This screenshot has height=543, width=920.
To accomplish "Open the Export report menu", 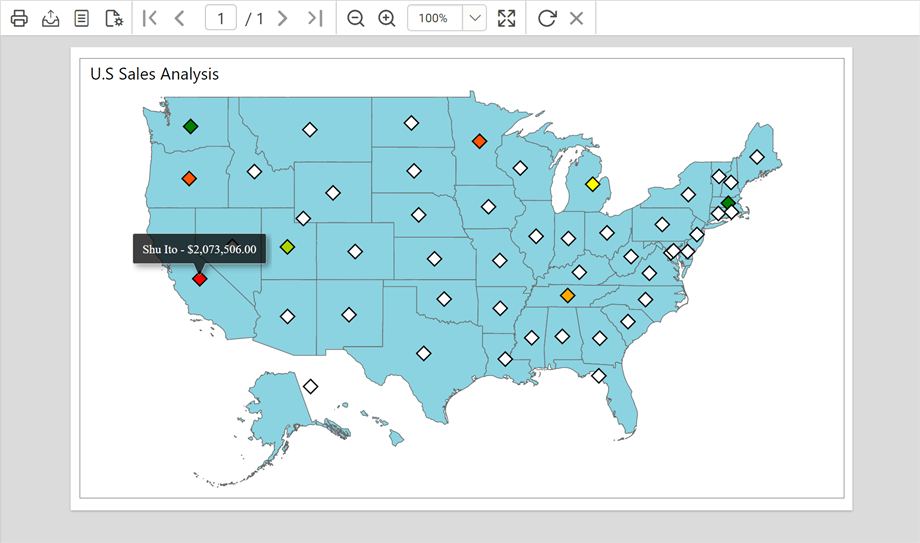I will 50,18.
